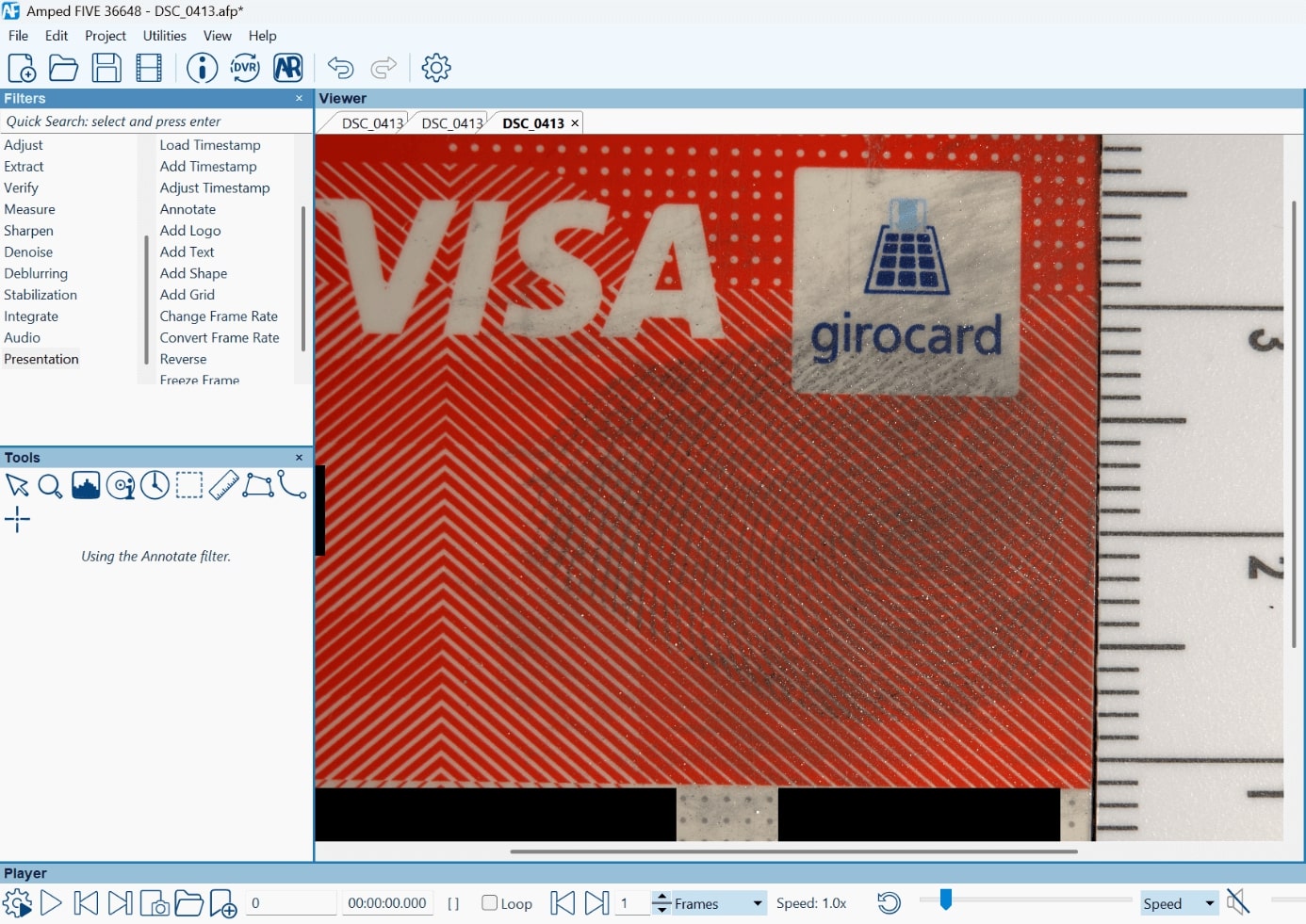Image resolution: width=1306 pixels, height=924 pixels.
Task: Select the Stabilization filter category
Action: (41, 295)
